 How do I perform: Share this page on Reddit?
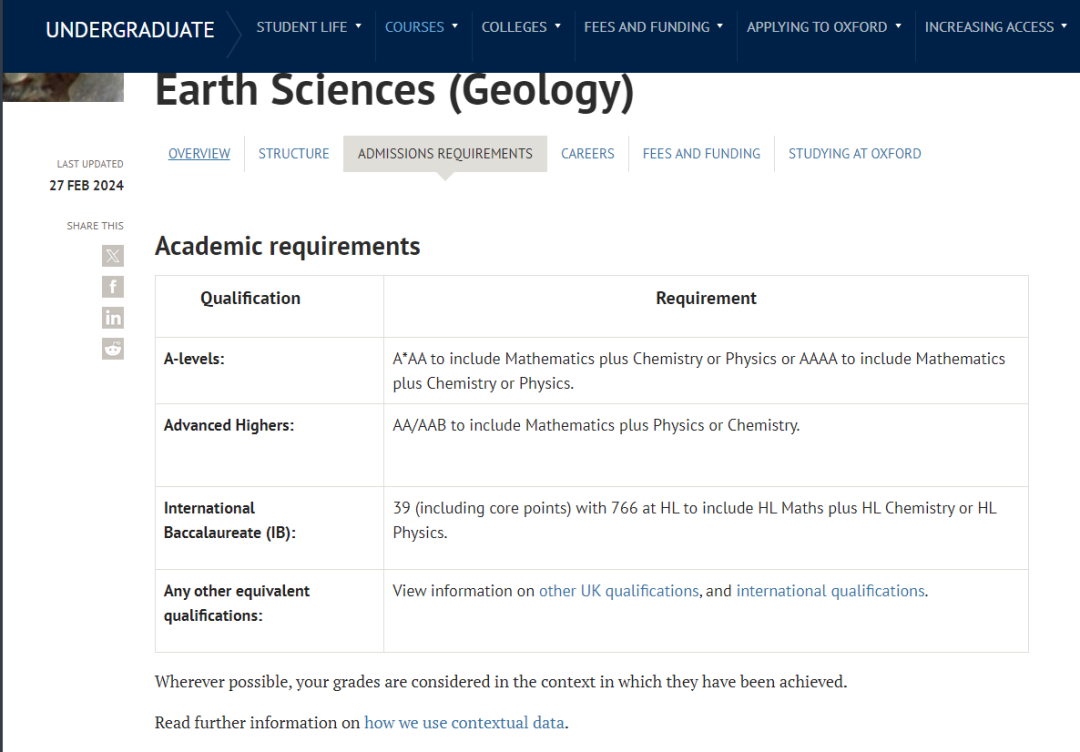tap(113, 349)
